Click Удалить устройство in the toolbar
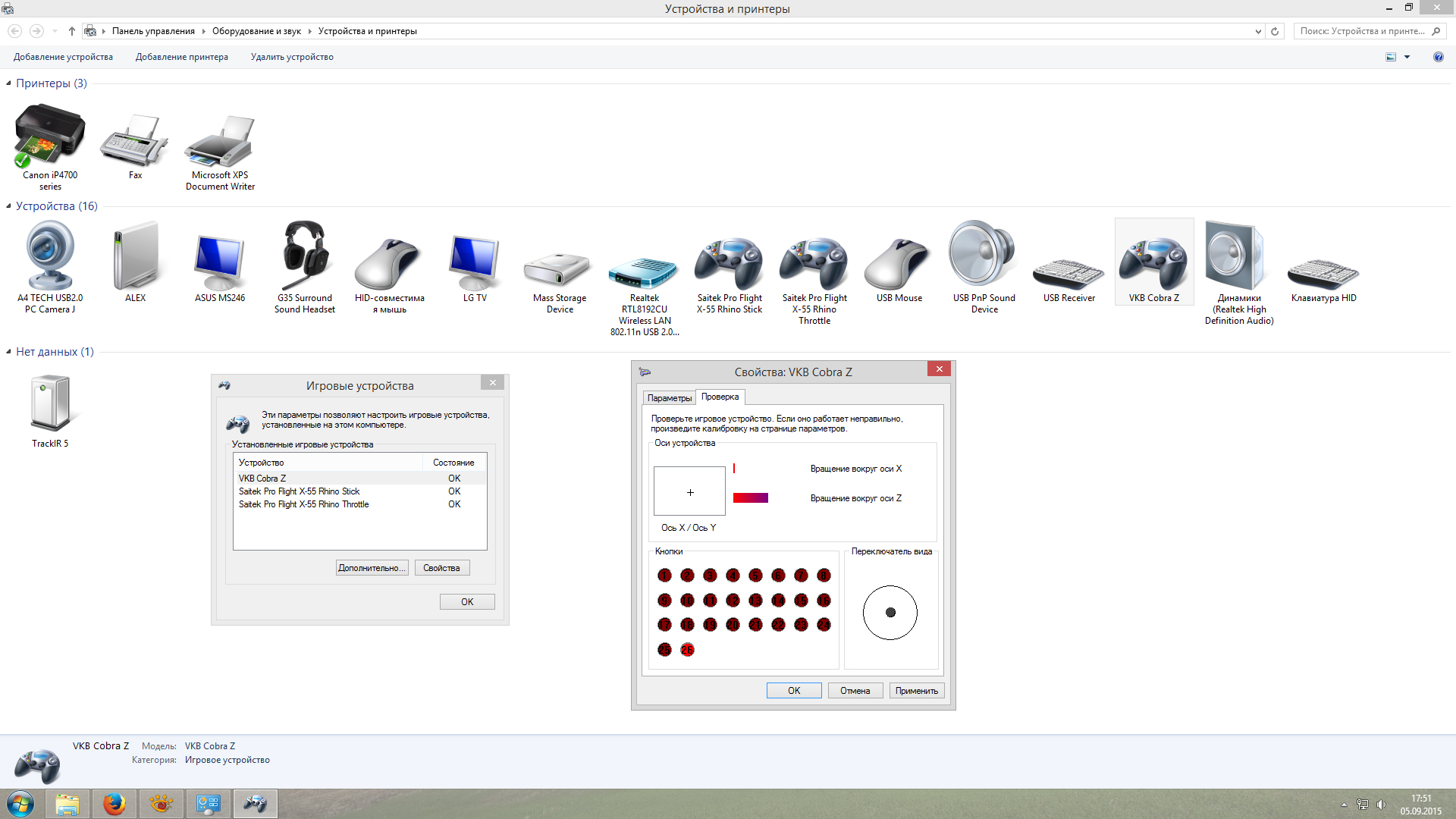 [292, 57]
